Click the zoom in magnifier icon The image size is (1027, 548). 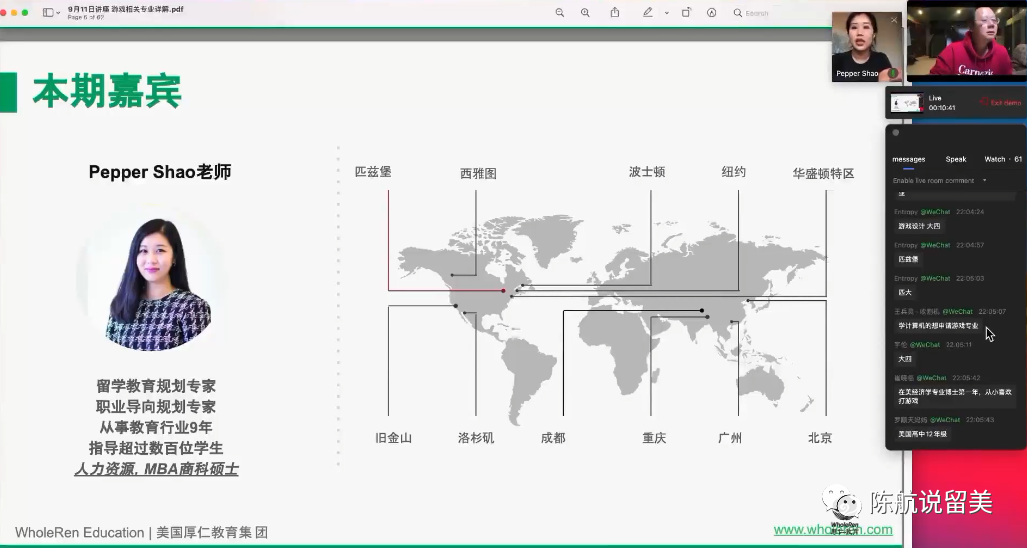[586, 13]
